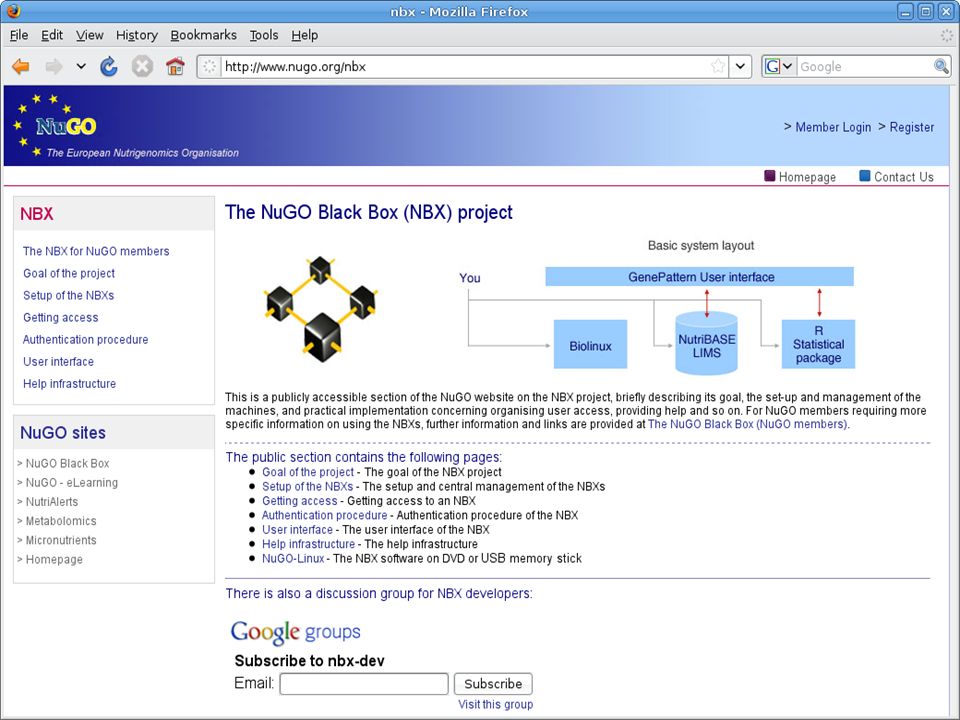Open sidebar Goal of the project link
This screenshot has width=960, height=720.
[69, 273]
